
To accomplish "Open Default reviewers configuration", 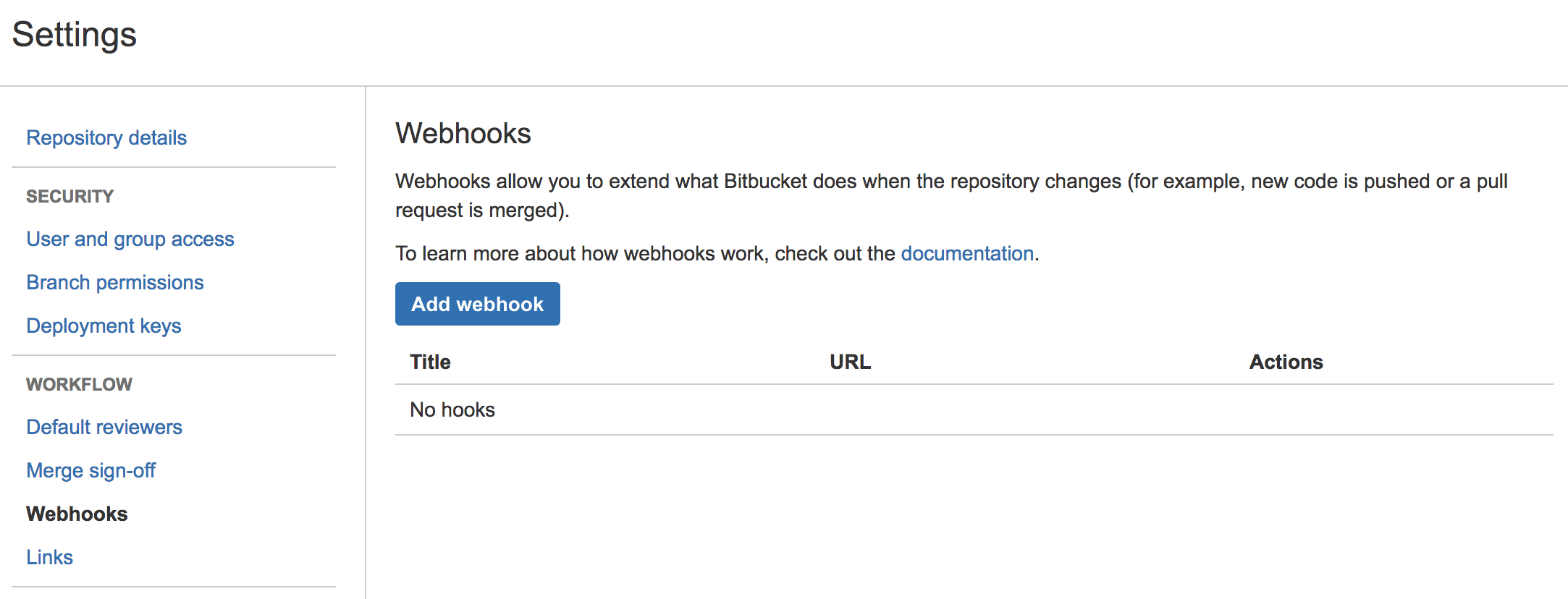I will coord(104,427).
